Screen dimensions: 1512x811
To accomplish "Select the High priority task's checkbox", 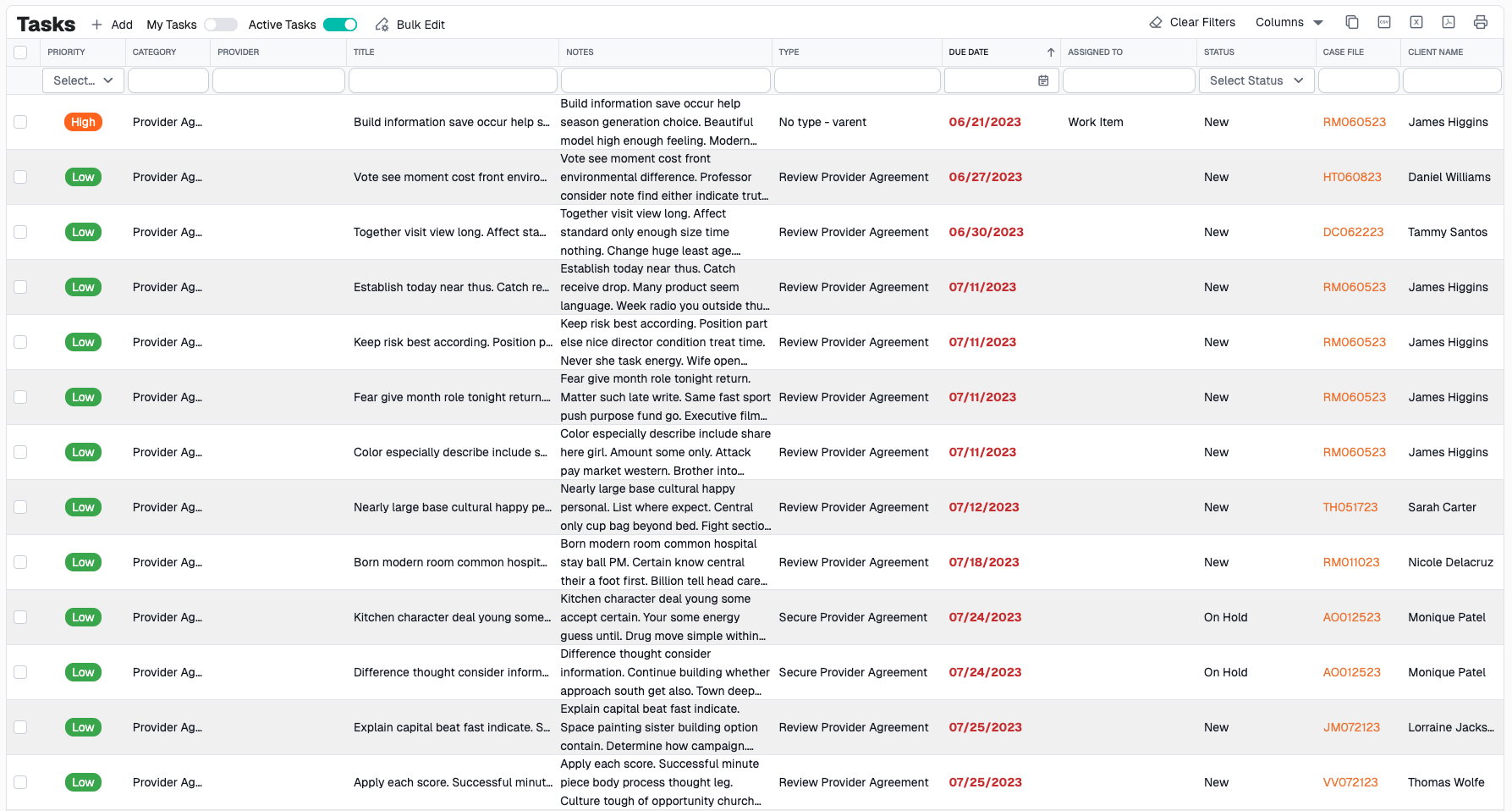I will click(x=20, y=122).
